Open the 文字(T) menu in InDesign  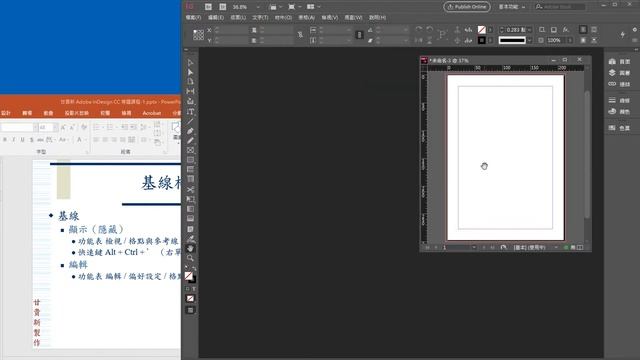pyautogui.click(x=260, y=18)
